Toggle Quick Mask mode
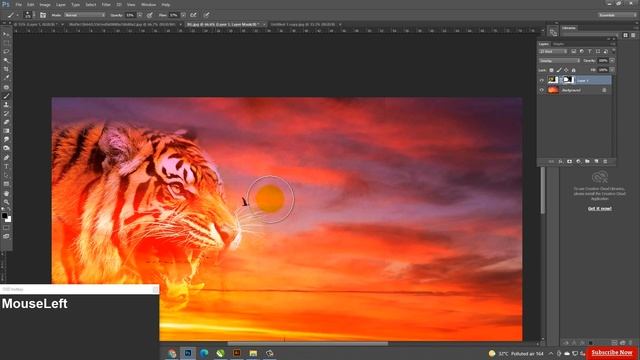The width and height of the screenshot is (640, 360). 6,228
